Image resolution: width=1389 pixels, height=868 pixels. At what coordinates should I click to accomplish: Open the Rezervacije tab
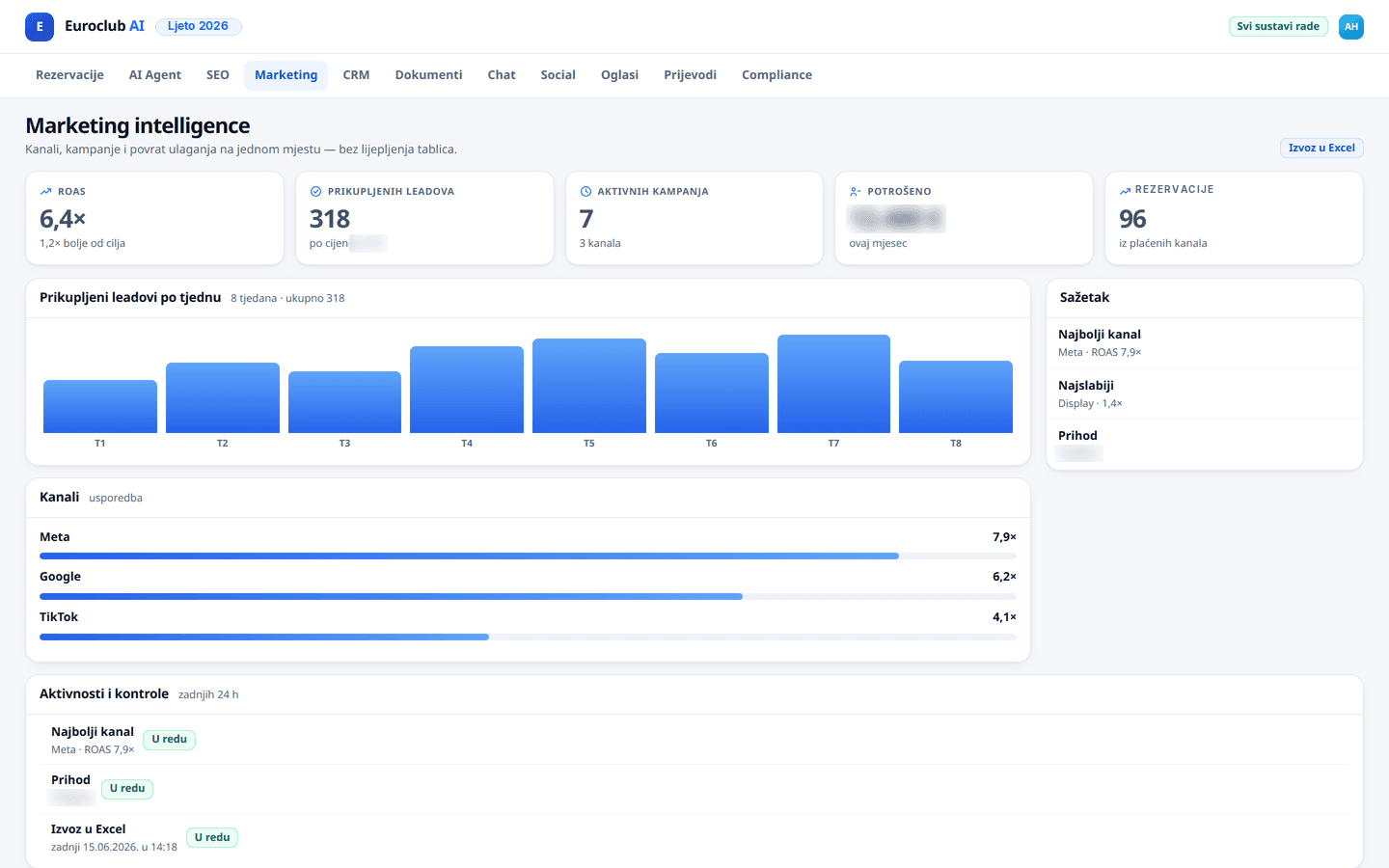pos(69,75)
